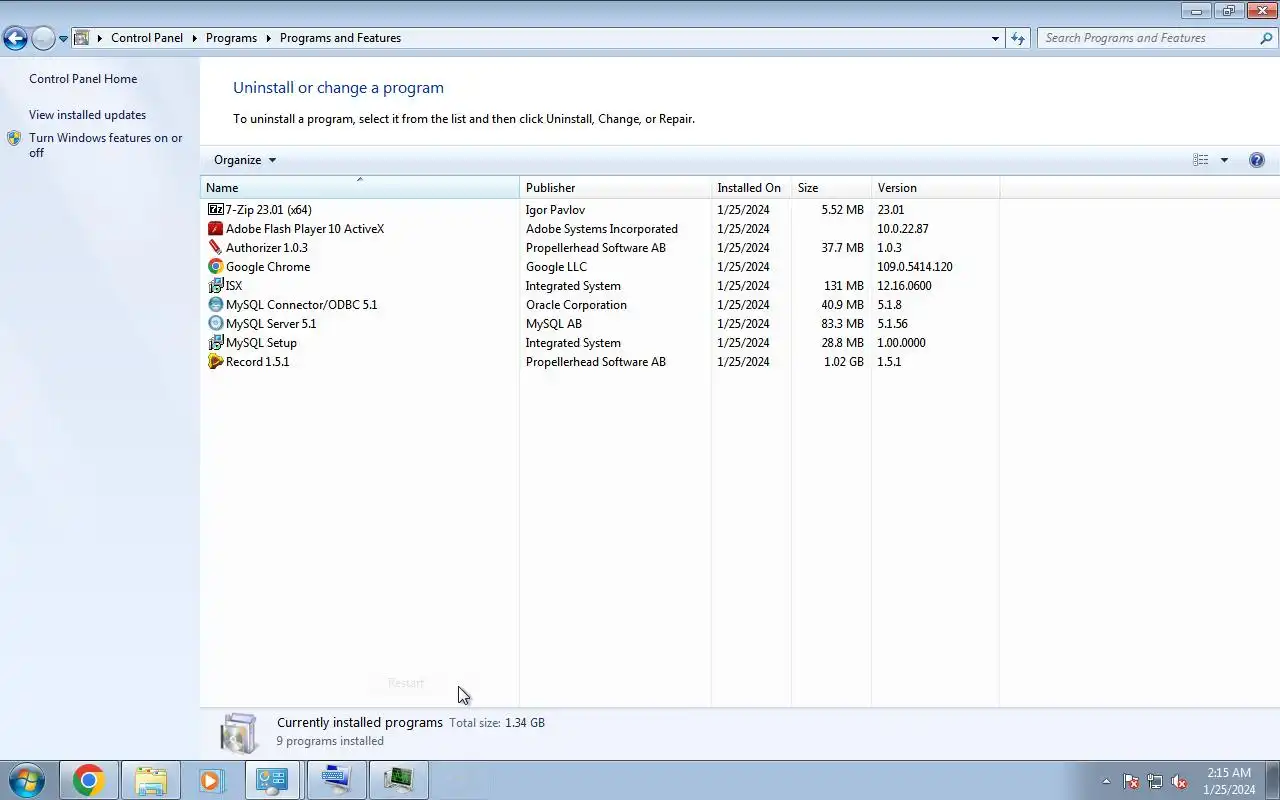Viewport: 1280px width, 800px height.
Task: Open the recent pages dropdown arrow
Action: point(63,39)
